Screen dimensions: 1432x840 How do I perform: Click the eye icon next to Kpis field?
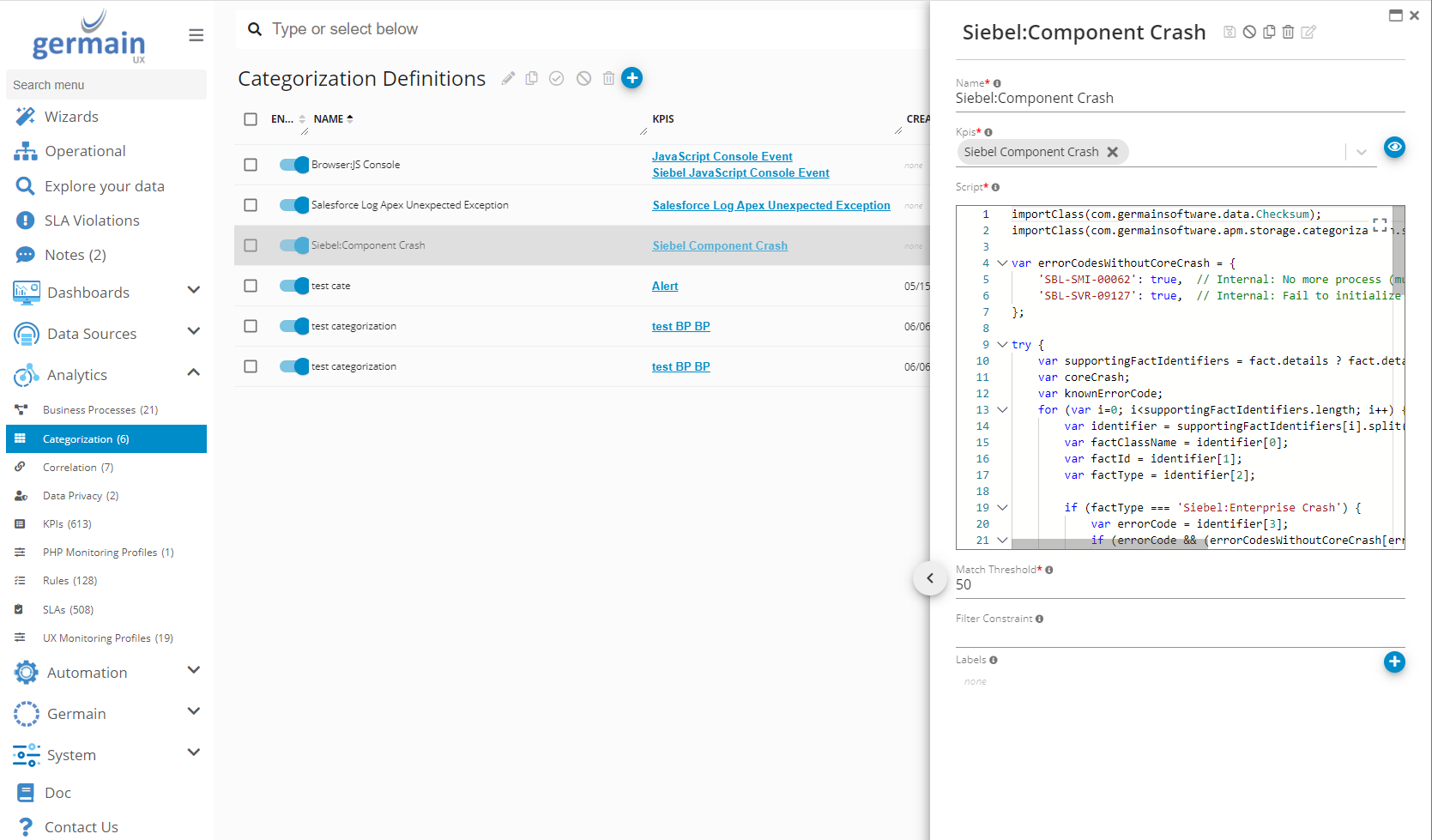point(1394,147)
